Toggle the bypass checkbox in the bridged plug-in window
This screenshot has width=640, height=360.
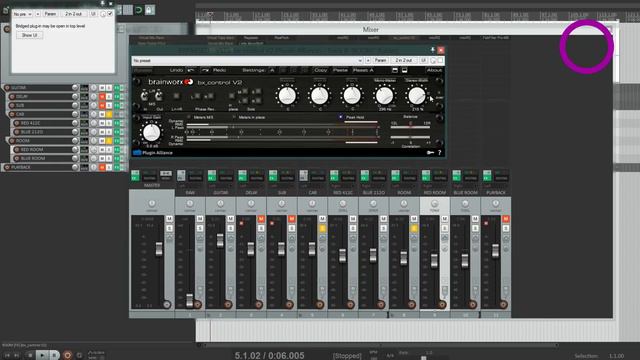pyautogui.click(x=110, y=14)
